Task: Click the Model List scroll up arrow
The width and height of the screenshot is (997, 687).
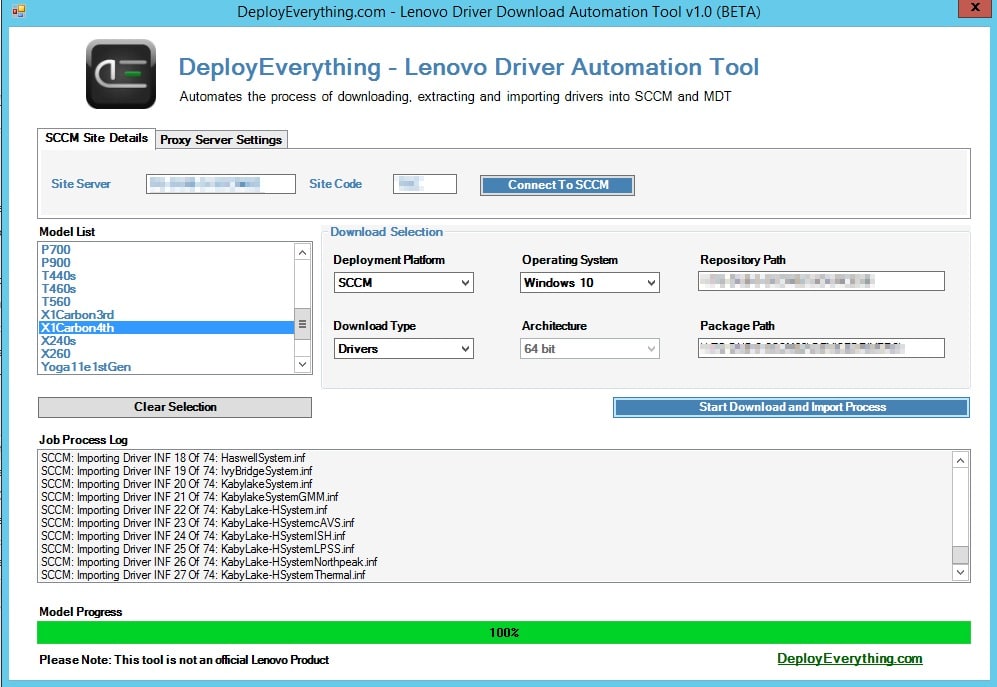Action: pos(303,253)
